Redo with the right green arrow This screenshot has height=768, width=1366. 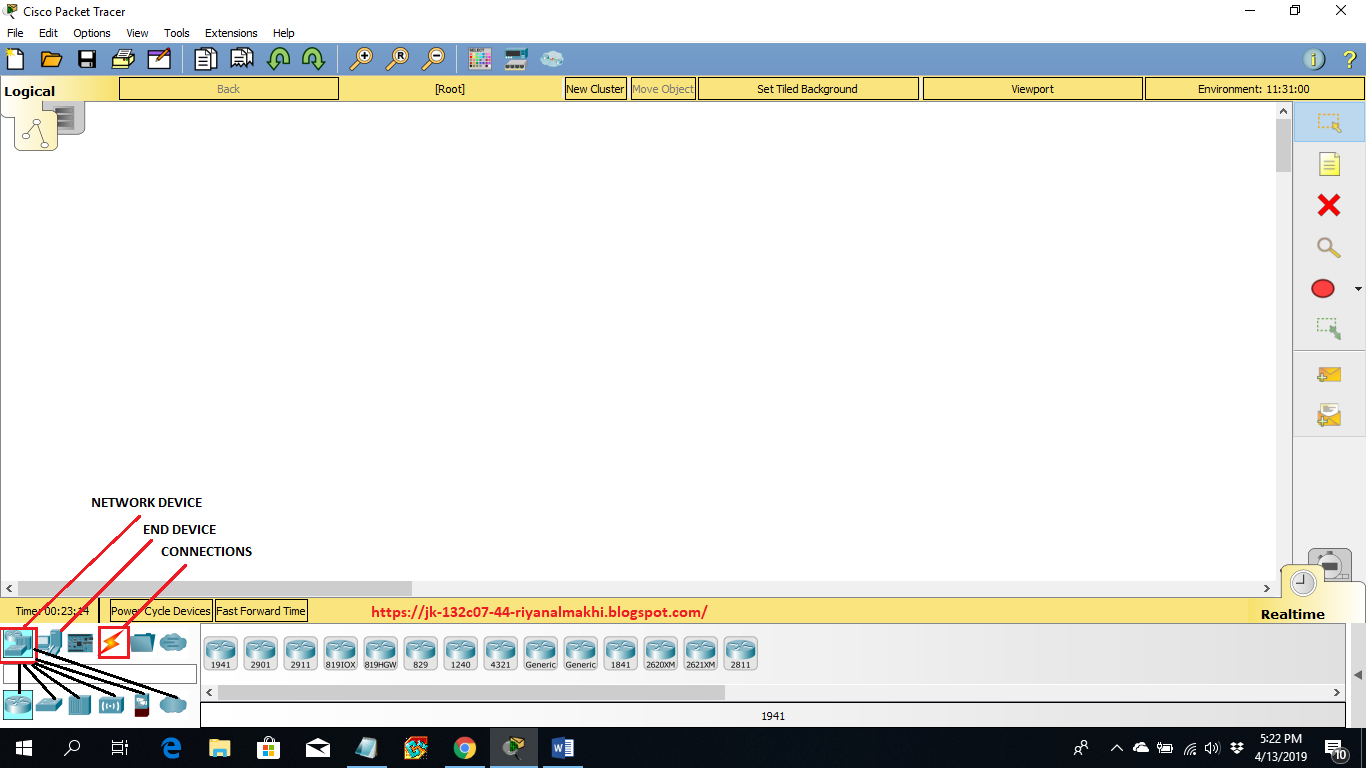click(313, 58)
